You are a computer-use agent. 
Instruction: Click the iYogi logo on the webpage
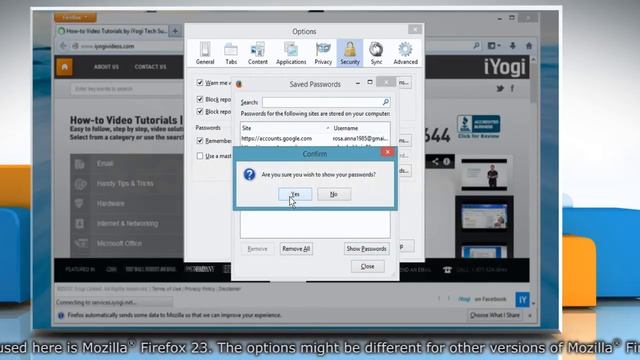(504, 67)
